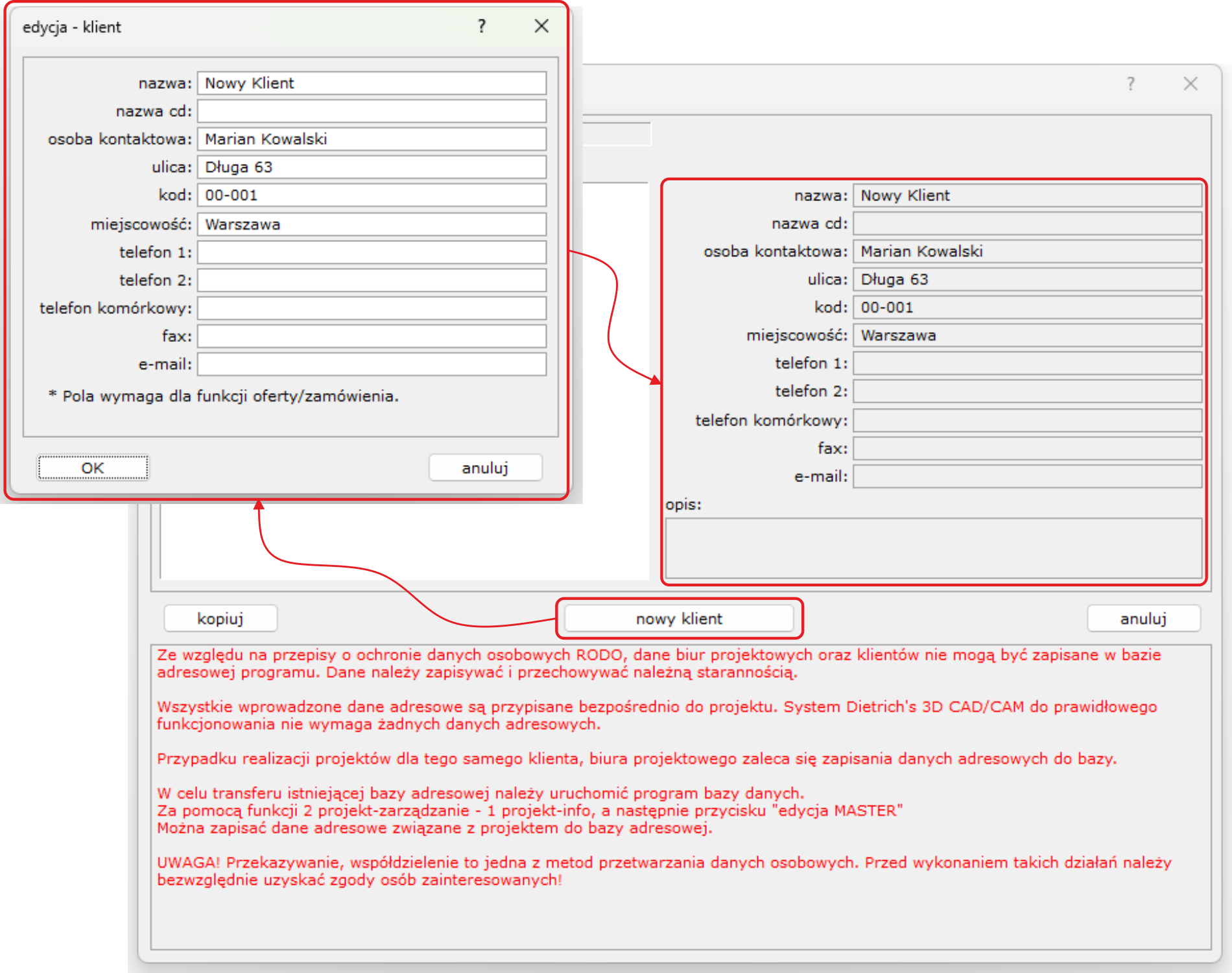
Task: Click miejscowość field with Warszawa in edycja
Action: (372, 224)
